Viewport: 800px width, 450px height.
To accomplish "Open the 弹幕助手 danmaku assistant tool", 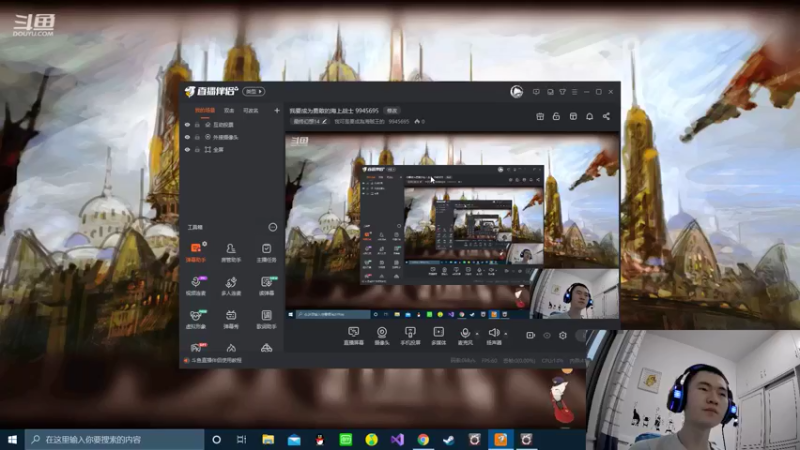I will pos(195,253).
